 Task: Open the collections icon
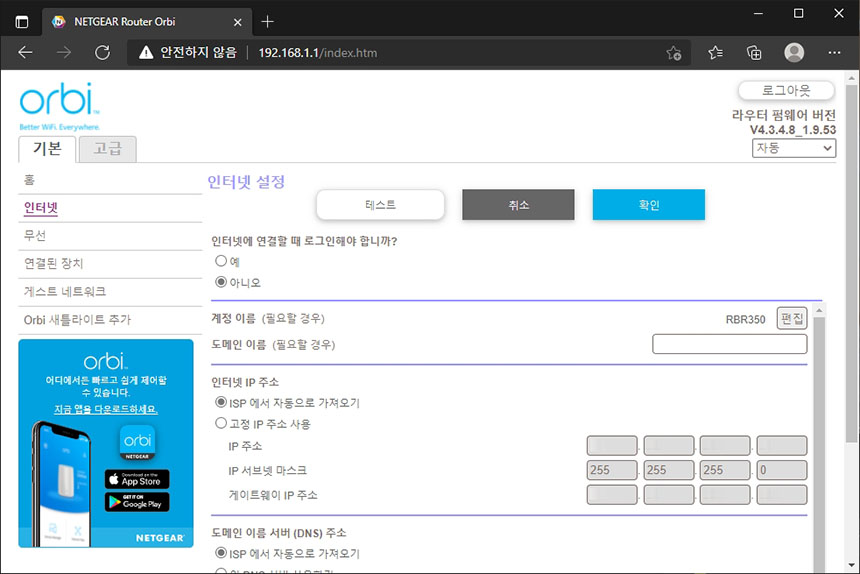click(754, 53)
